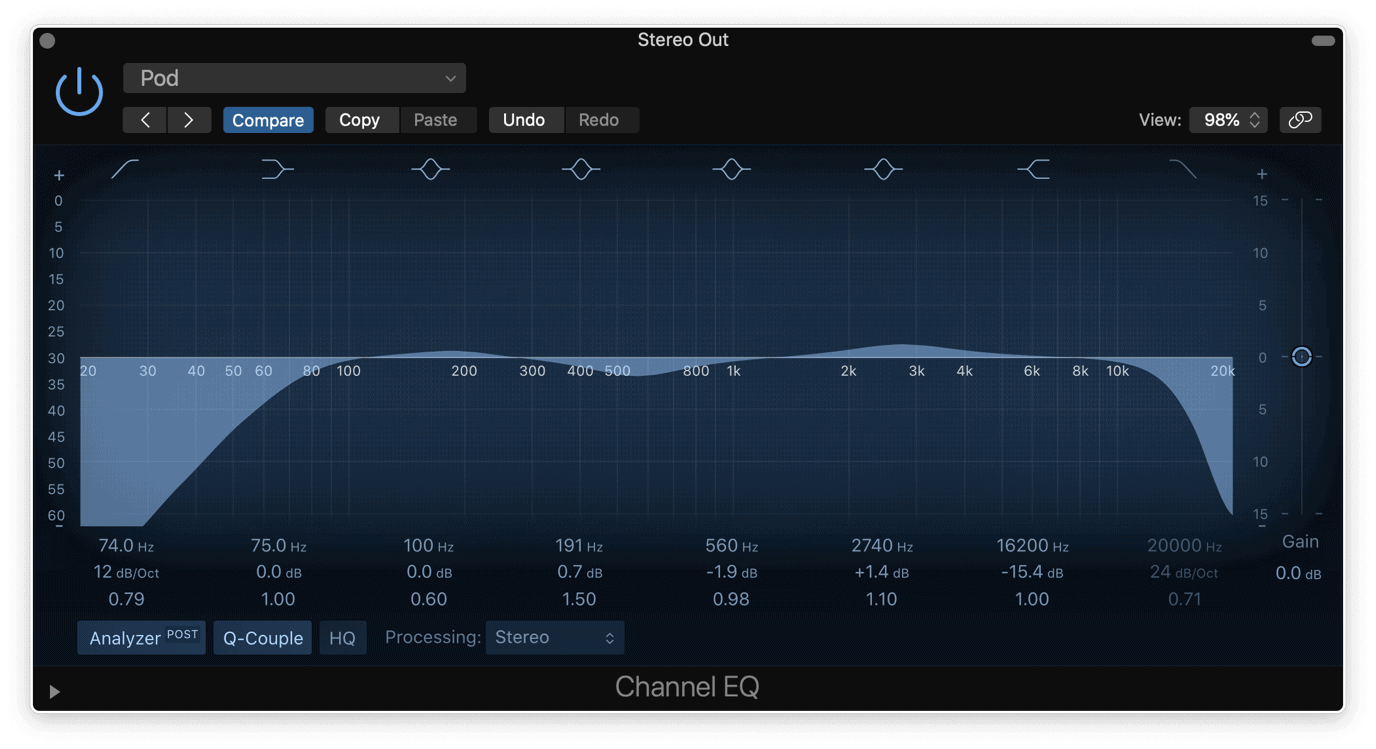Click the 16200 Hz frequency value
This screenshot has width=1376, height=749.
tap(1032, 546)
